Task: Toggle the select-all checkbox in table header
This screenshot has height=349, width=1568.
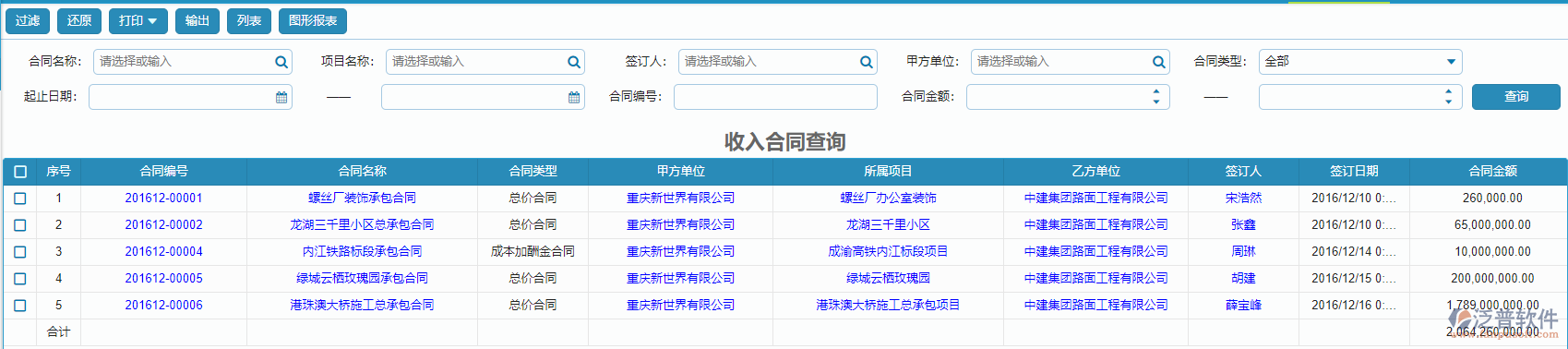Action: pos(20,172)
